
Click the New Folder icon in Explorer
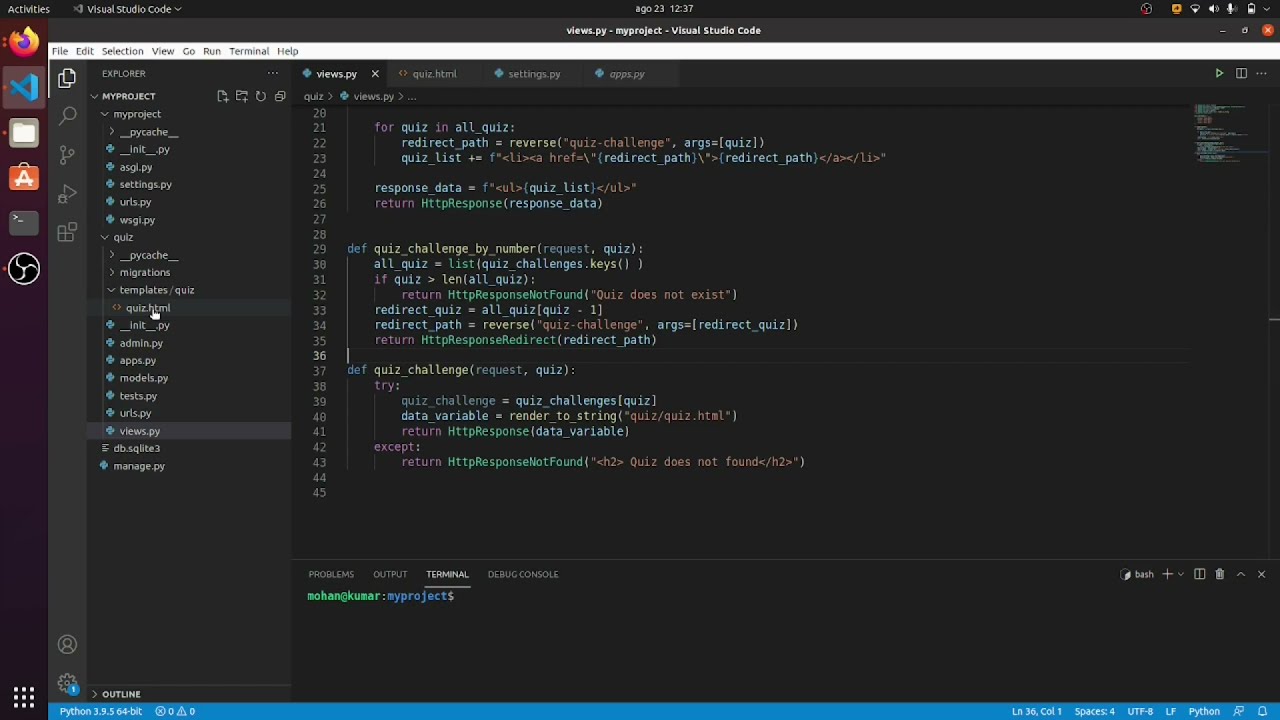(x=241, y=96)
